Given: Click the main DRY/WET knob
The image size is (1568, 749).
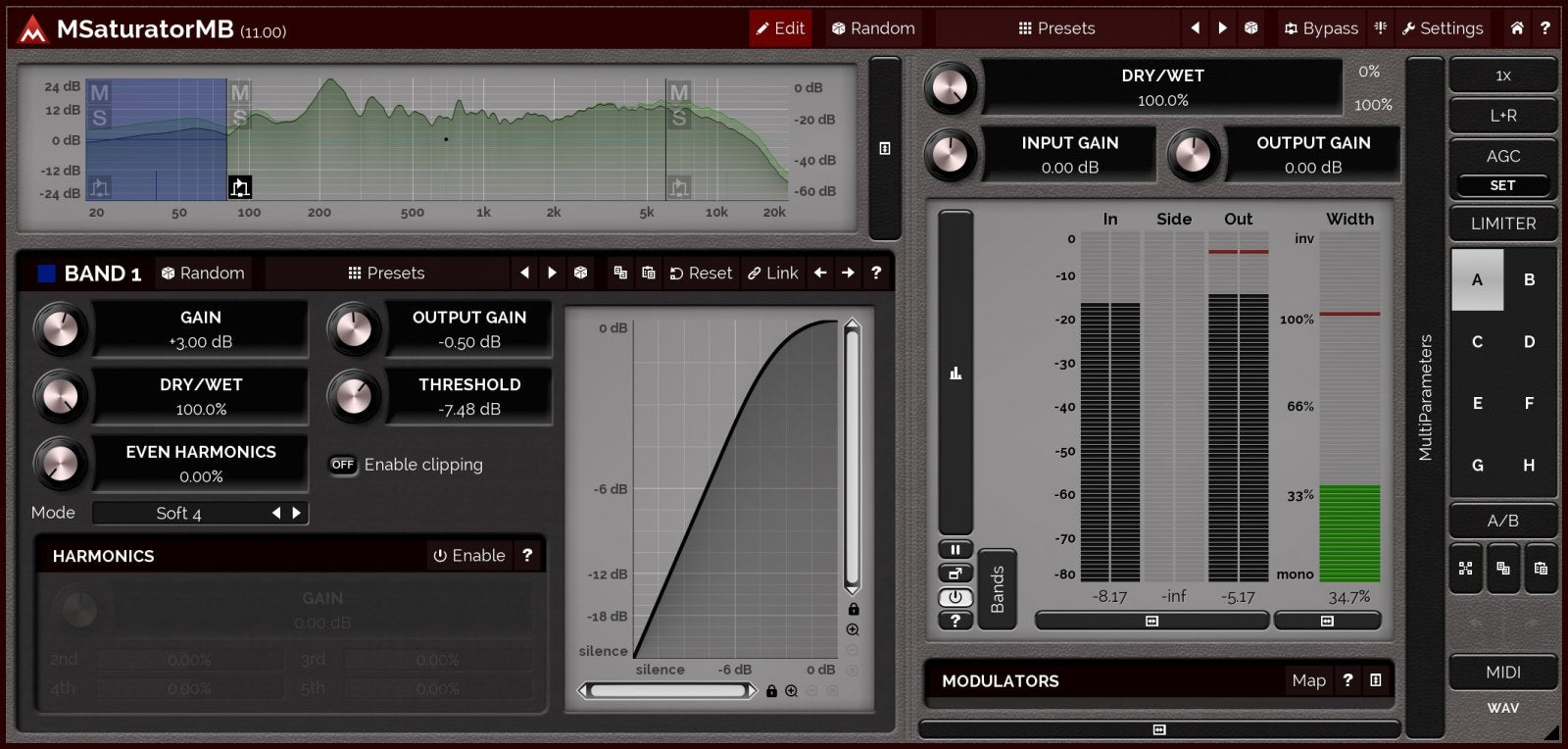Looking at the screenshot, I should pos(951,87).
